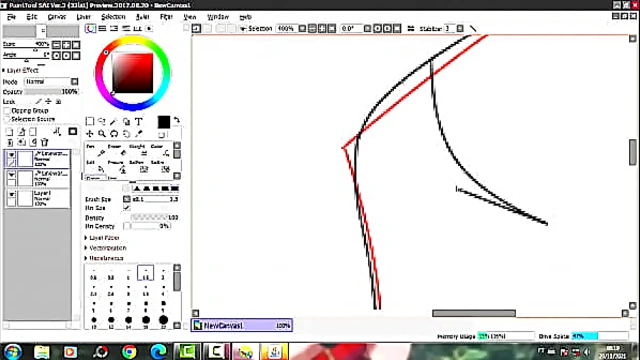The image size is (640, 360).
Task: Select the largest brush size preset dot
Action: [163, 320]
